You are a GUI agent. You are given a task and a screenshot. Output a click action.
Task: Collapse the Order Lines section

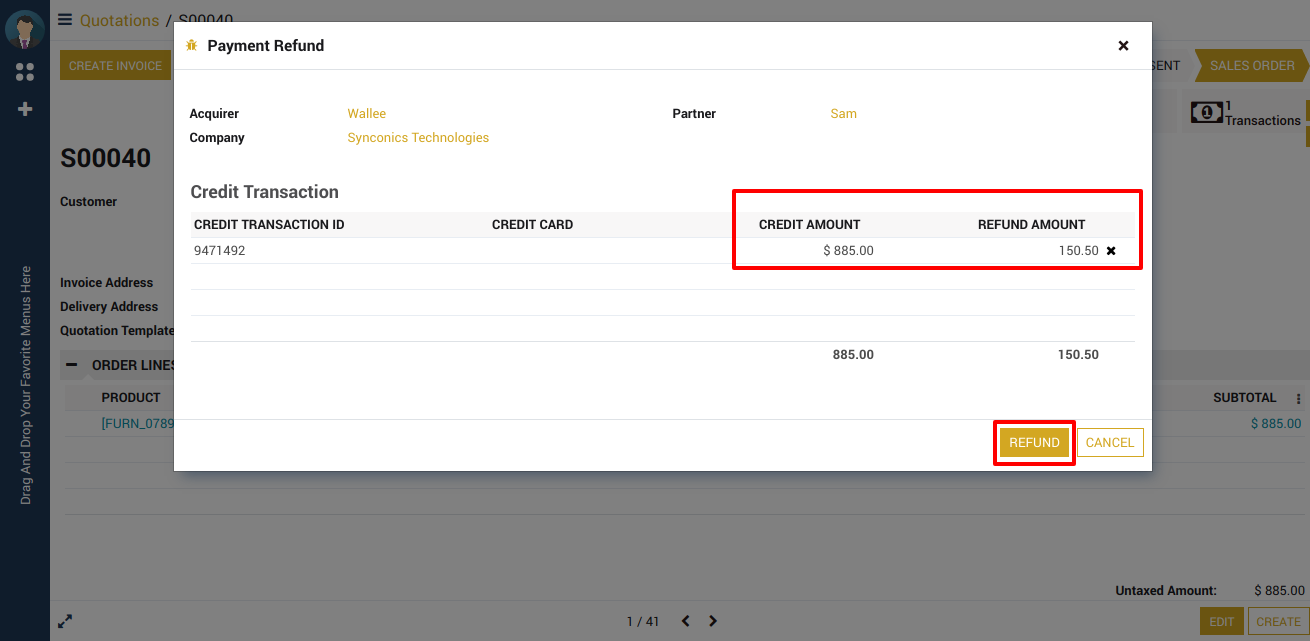click(72, 365)
